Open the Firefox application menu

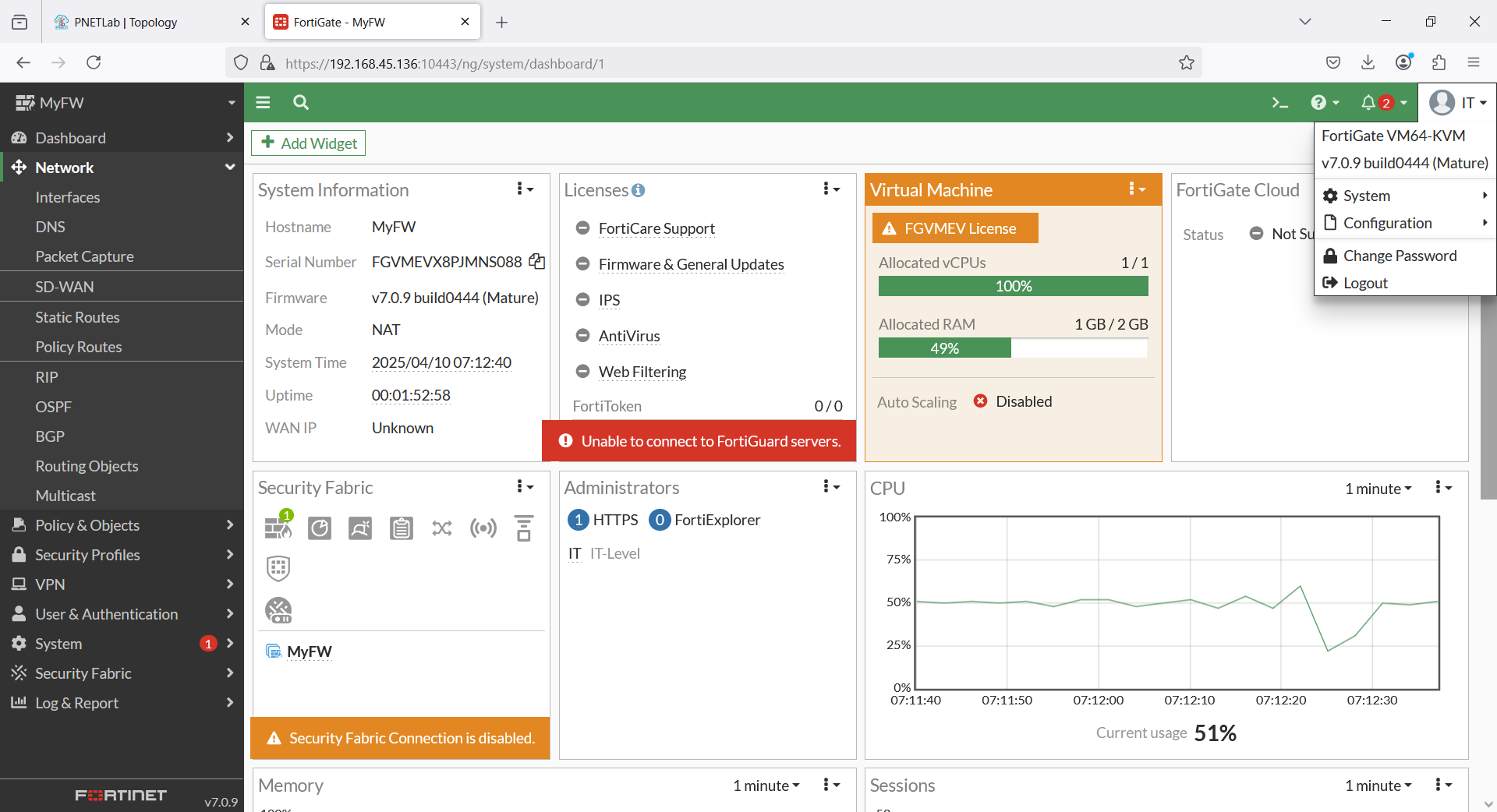coord(1474,62)
